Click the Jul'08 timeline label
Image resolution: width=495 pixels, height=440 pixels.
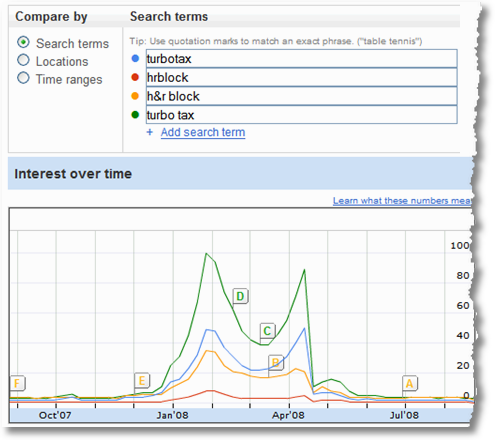click(404, 415)
